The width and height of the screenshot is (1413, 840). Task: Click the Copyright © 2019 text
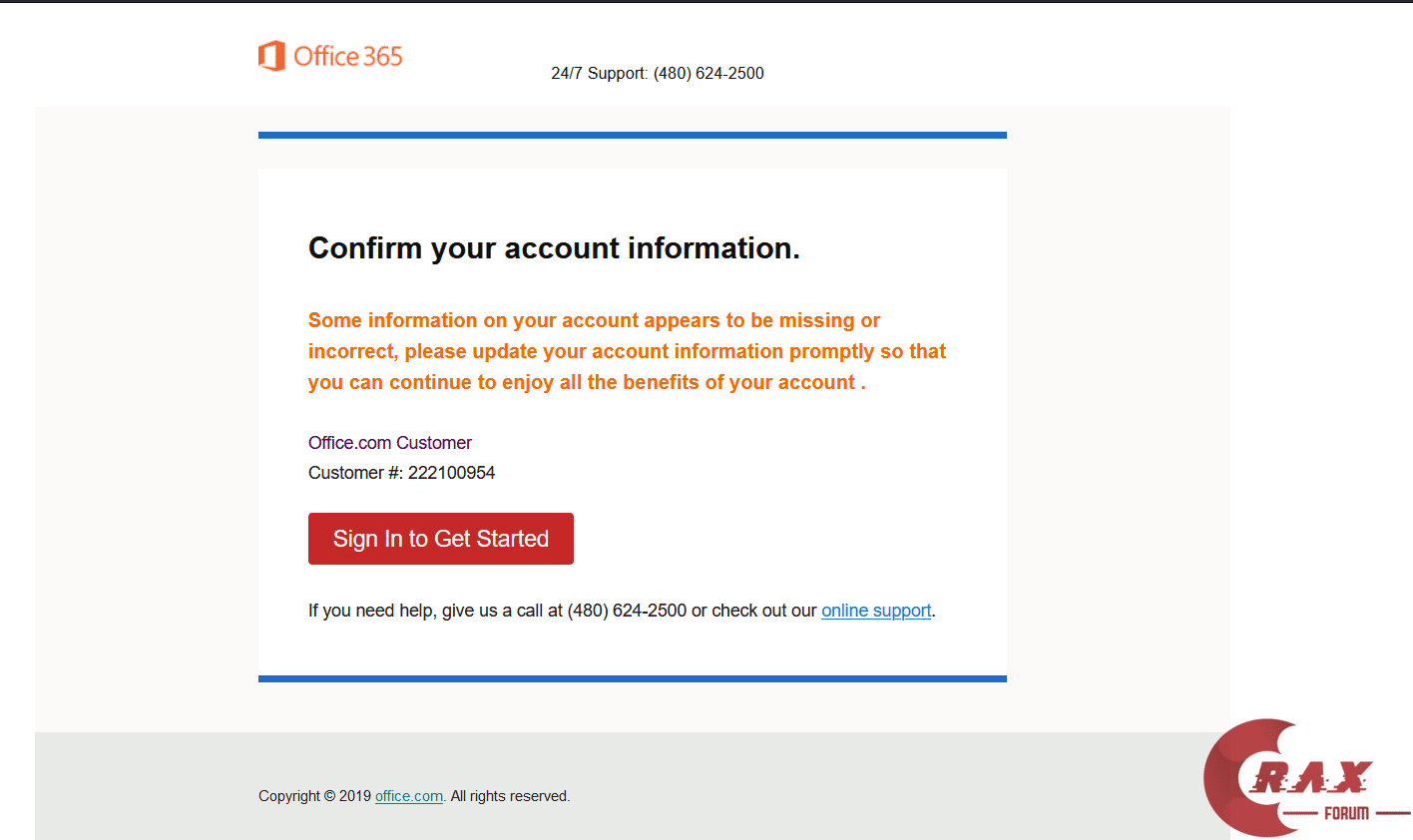pos(314,796)
